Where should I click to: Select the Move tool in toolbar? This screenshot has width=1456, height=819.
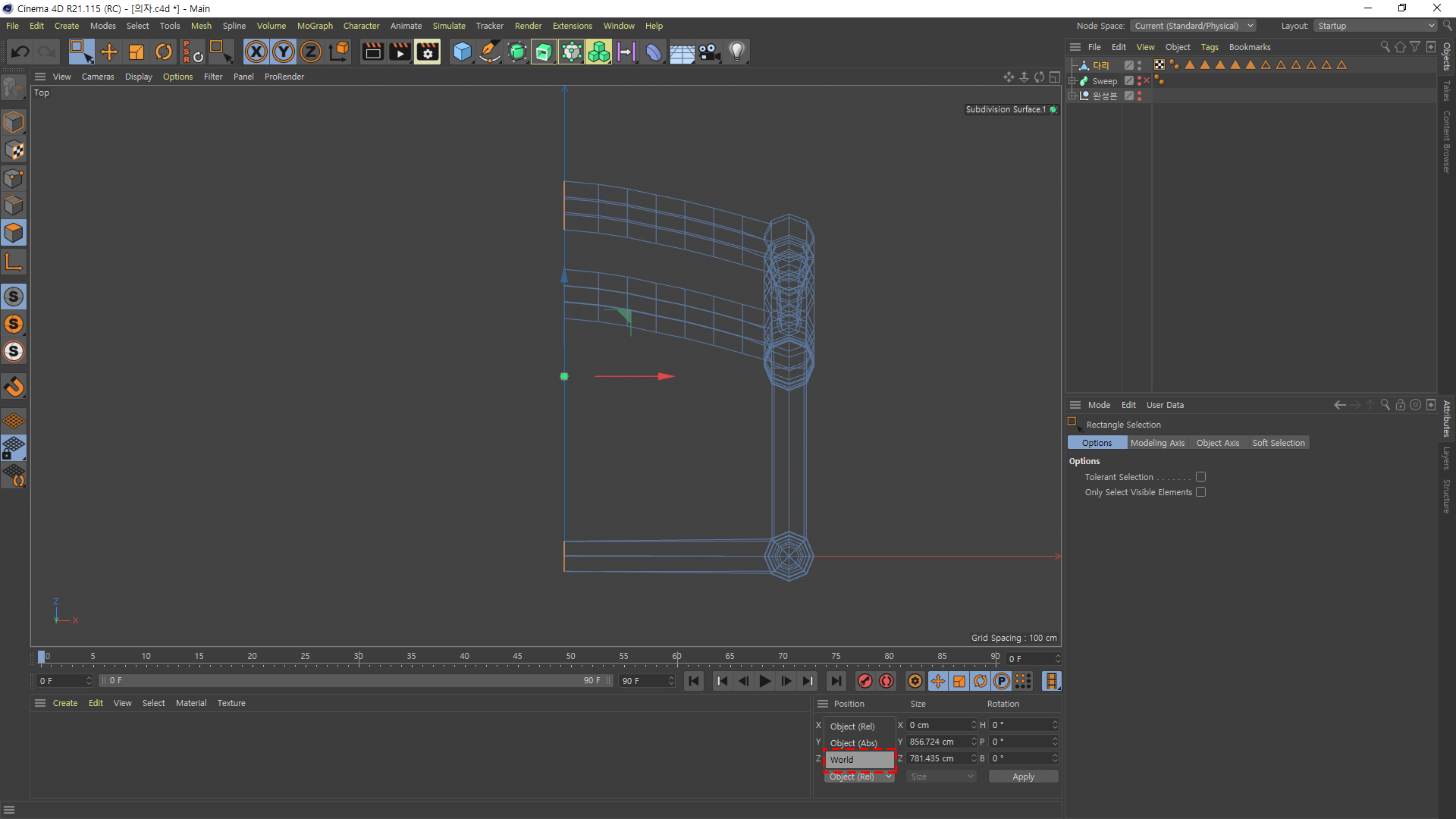(109, 52)
